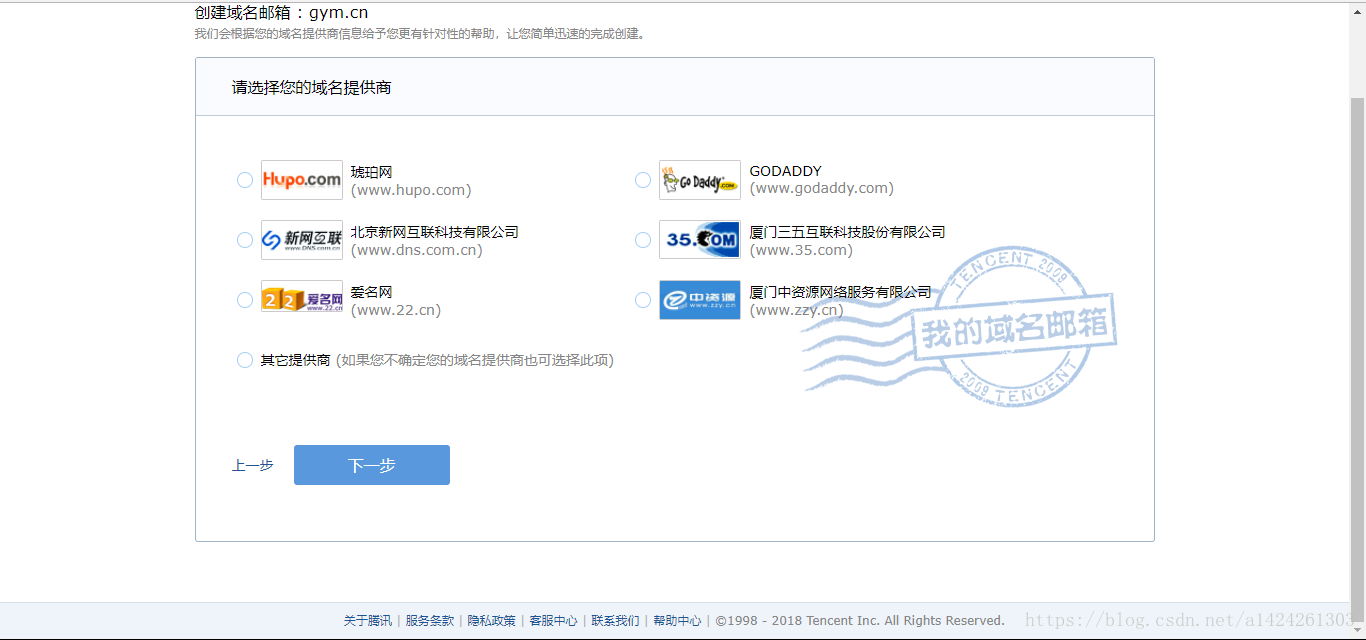Click the GoDaddy provider logo
Screen dimensions: 1366x640
coord(700,180)
